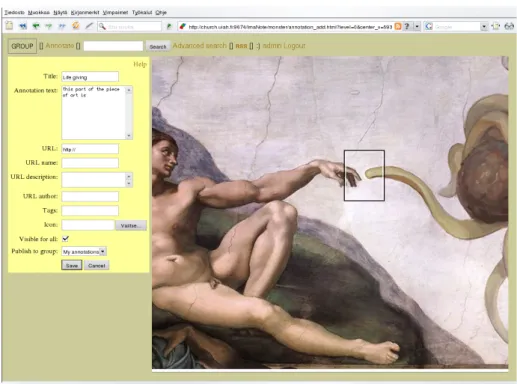
Task: Open the Publish to group dropdown
Action: [x=84, y=252]
